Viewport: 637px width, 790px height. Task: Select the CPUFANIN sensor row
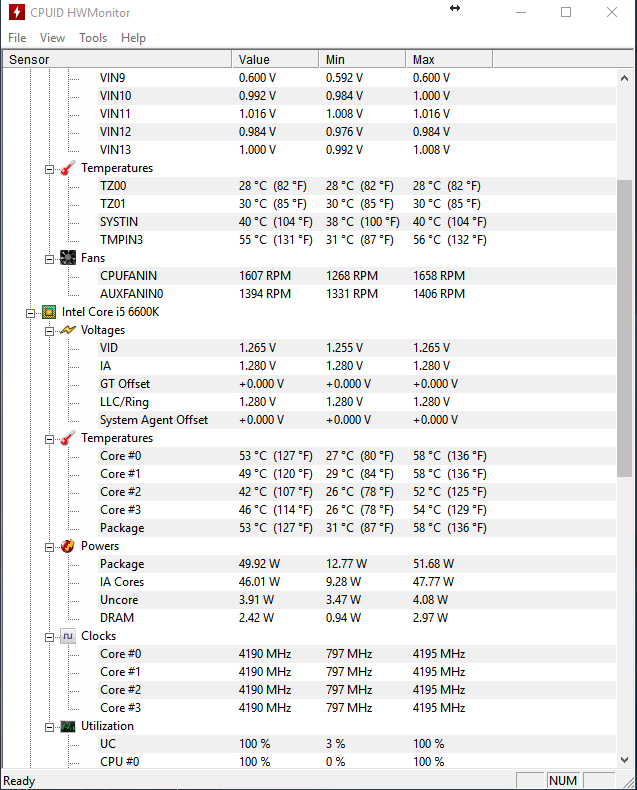coord(128,276)
